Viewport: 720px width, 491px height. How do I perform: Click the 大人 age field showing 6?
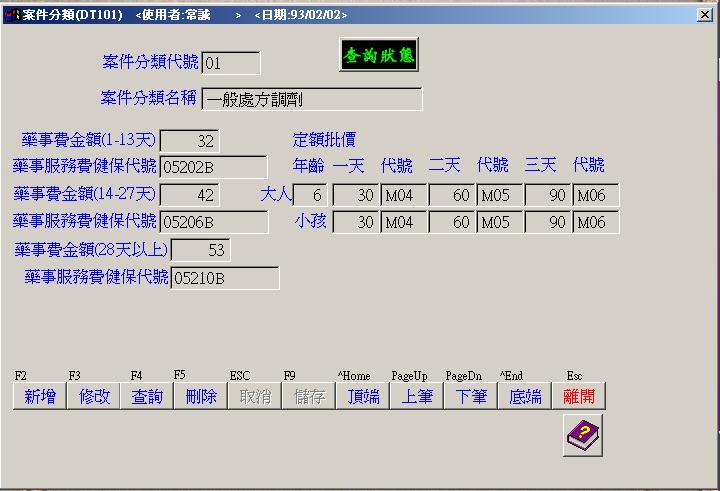tap(309, 195)
